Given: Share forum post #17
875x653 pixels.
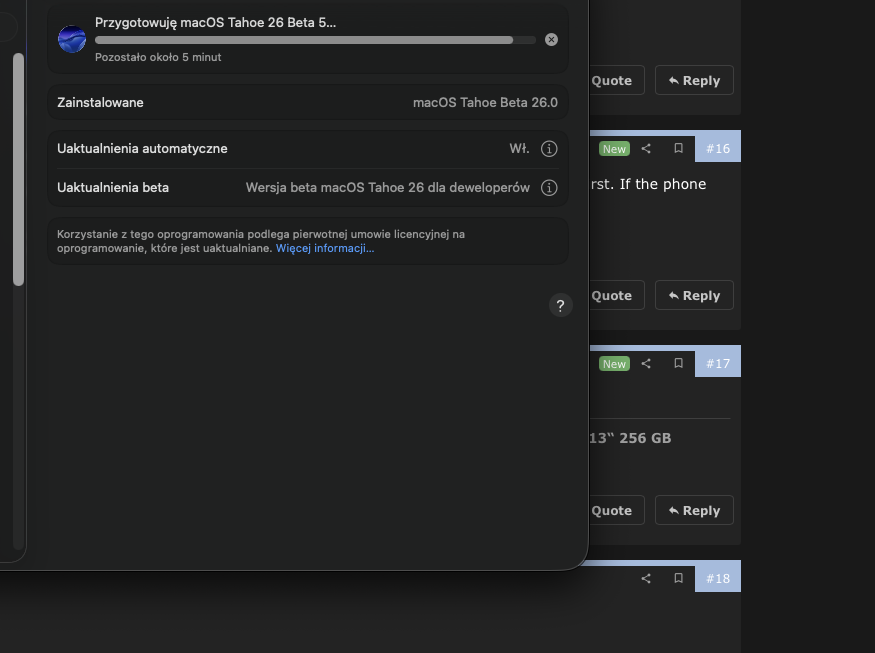Looking at the screenshot, I should [x=646, y=363].
